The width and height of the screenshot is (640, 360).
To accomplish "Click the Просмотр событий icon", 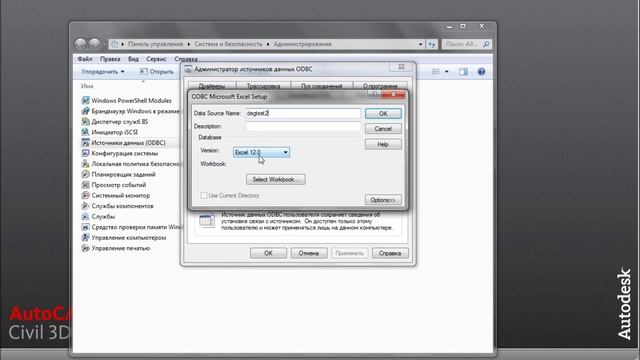I will point(85,185).
